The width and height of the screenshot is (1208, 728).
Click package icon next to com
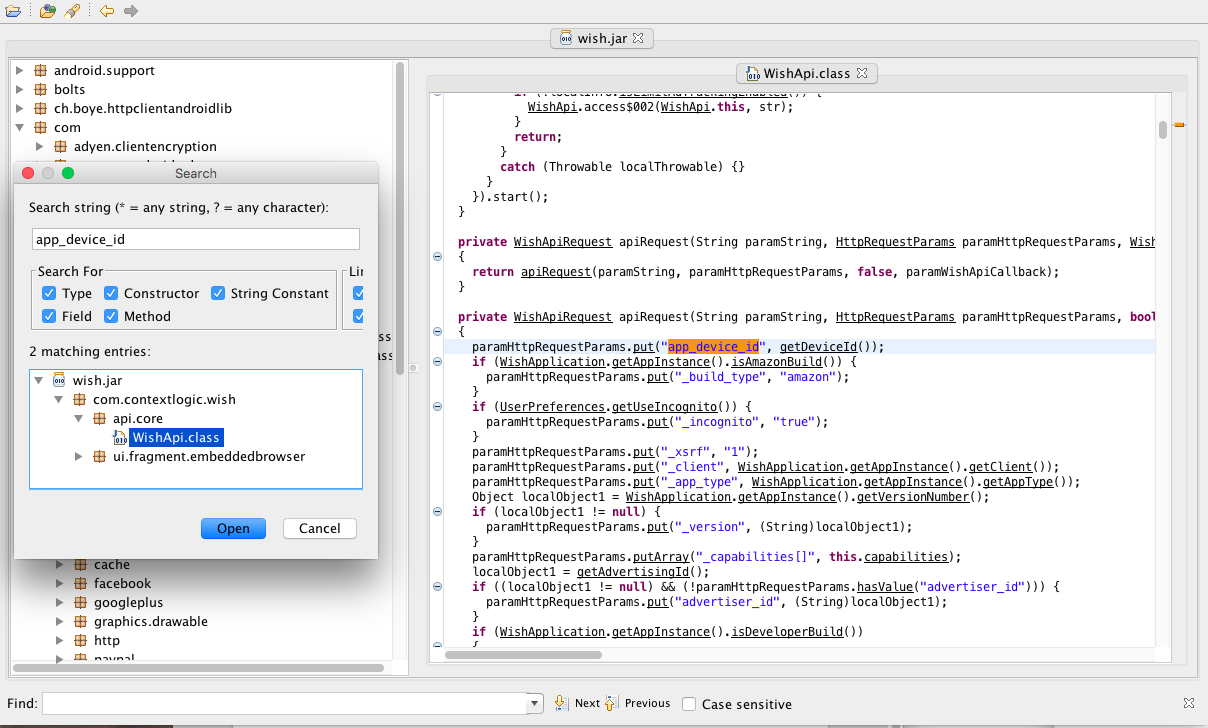[40, 128]
